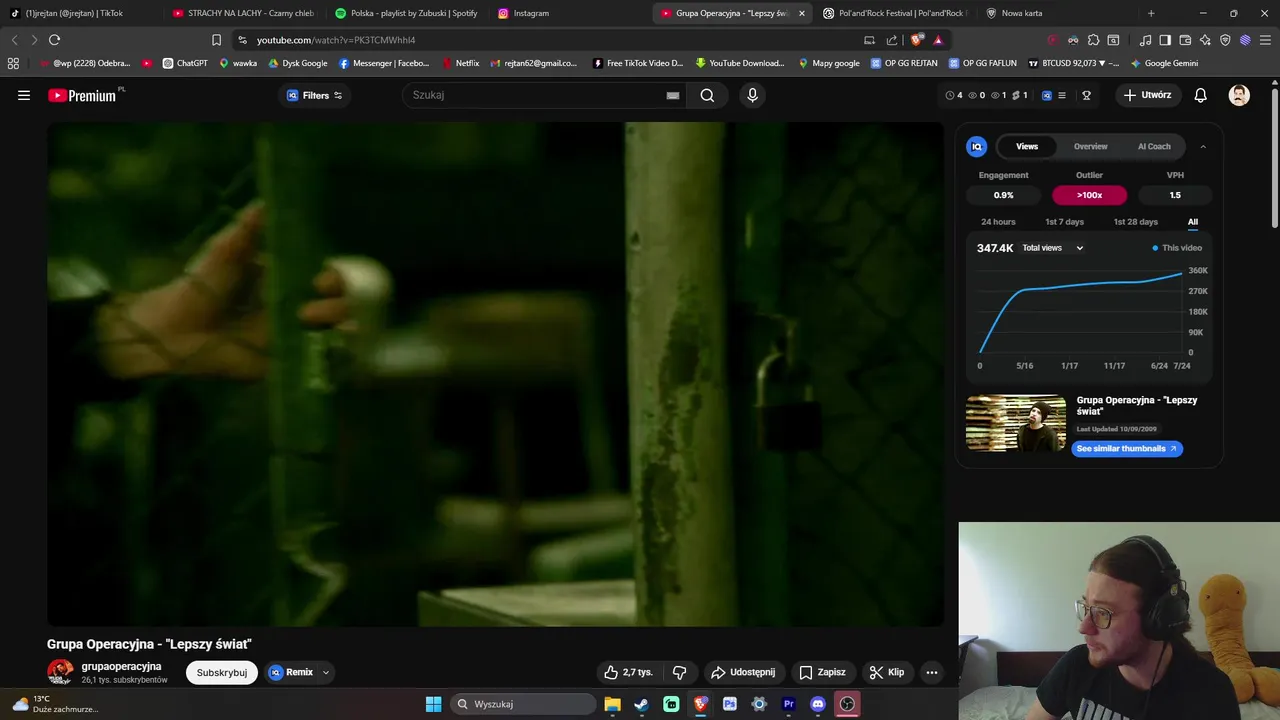Switch to vidIQ Overview tab
1280x720 pixels.
(1091, 146)
